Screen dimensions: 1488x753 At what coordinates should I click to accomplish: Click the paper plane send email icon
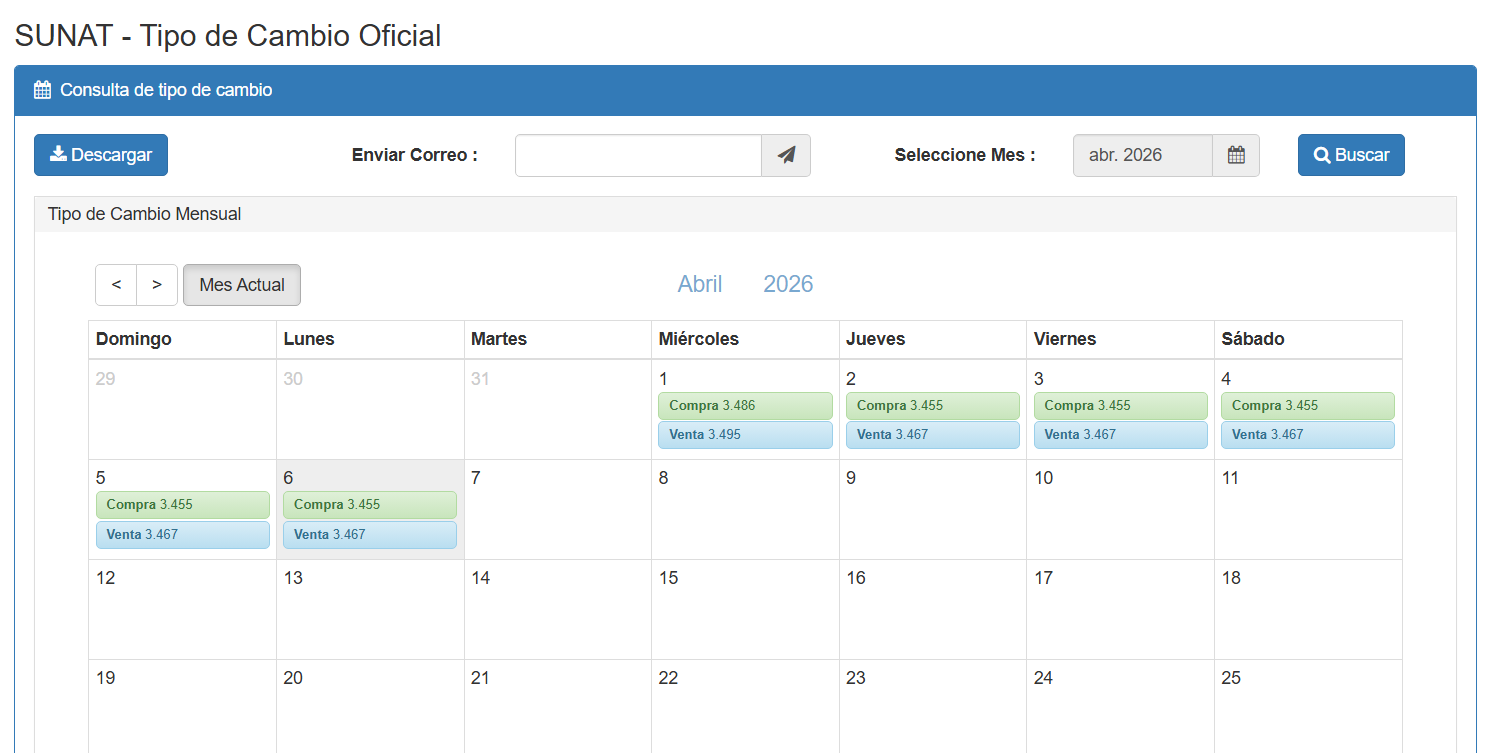(786, 155)
